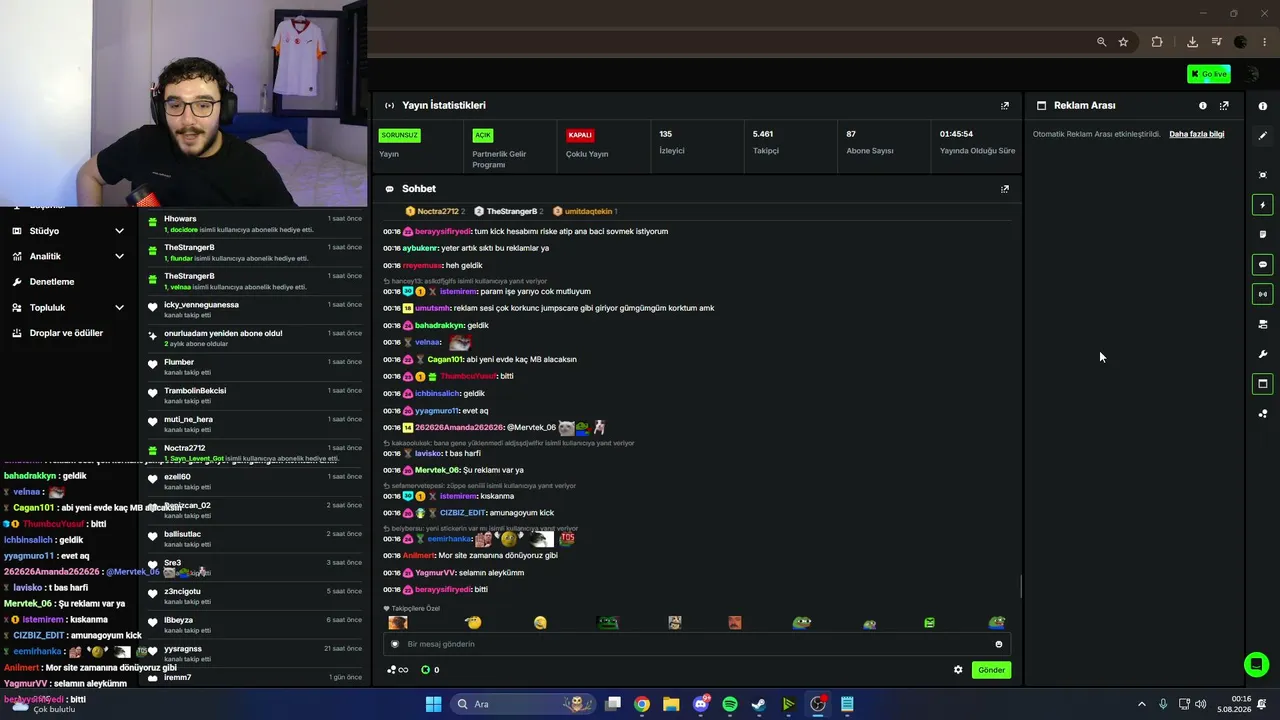
Task: Click the channel points infinity icon below chat
Action: pos(397,670)
